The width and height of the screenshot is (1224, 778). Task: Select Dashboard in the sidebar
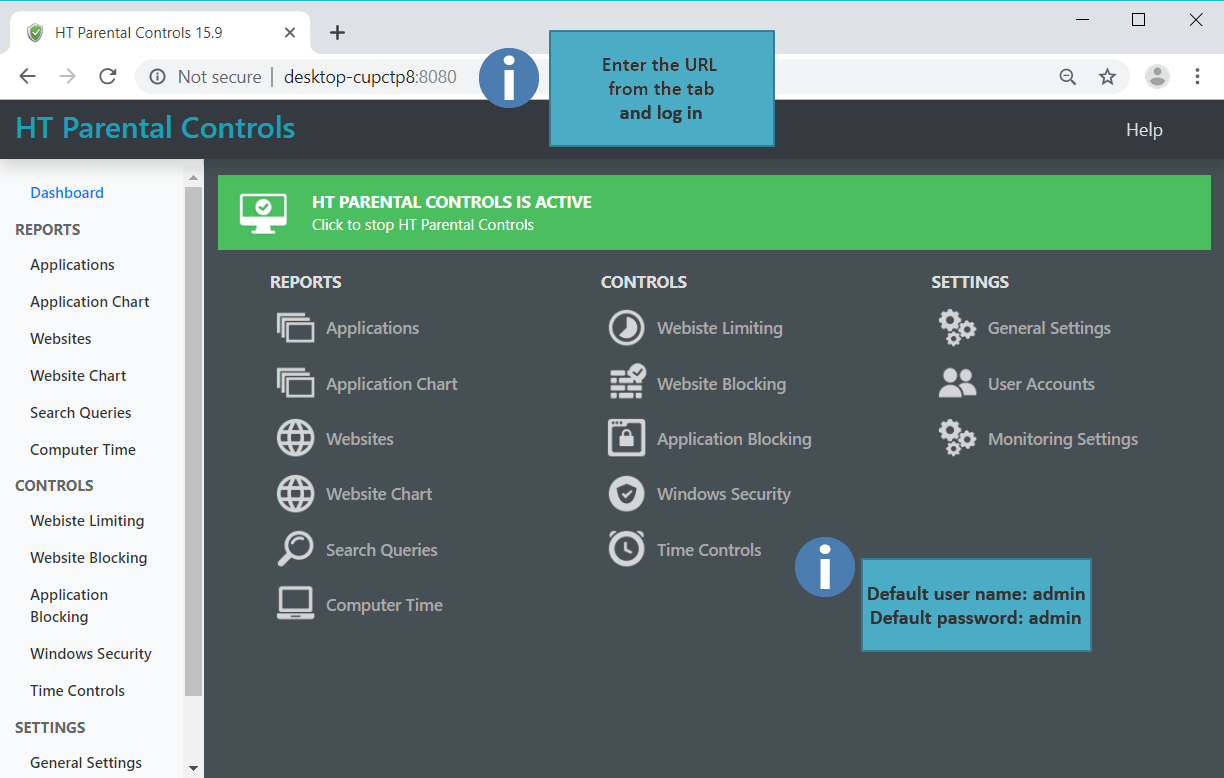[x=67, y=193]
